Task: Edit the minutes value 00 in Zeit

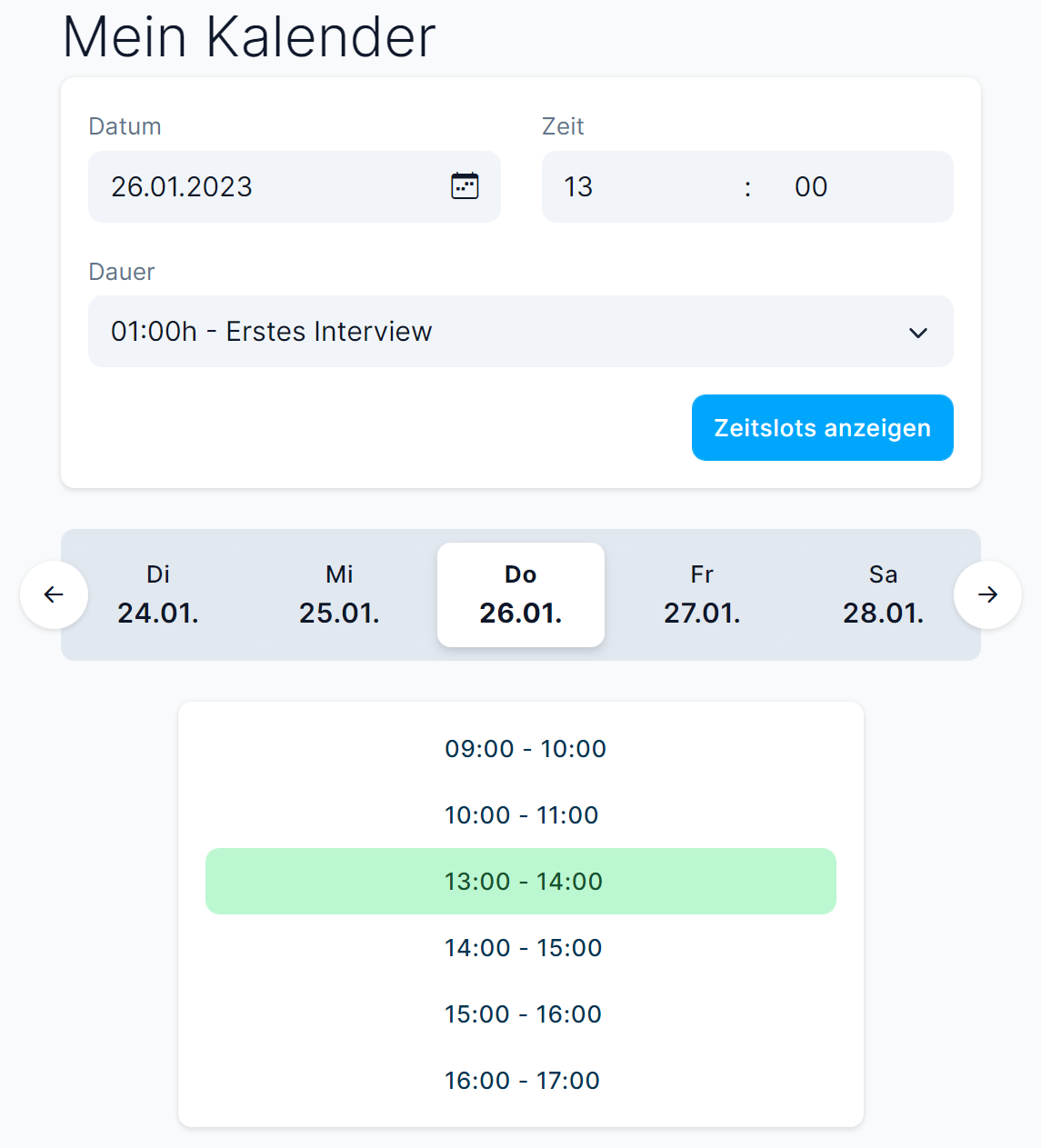Action: click(x=810, y=187)
